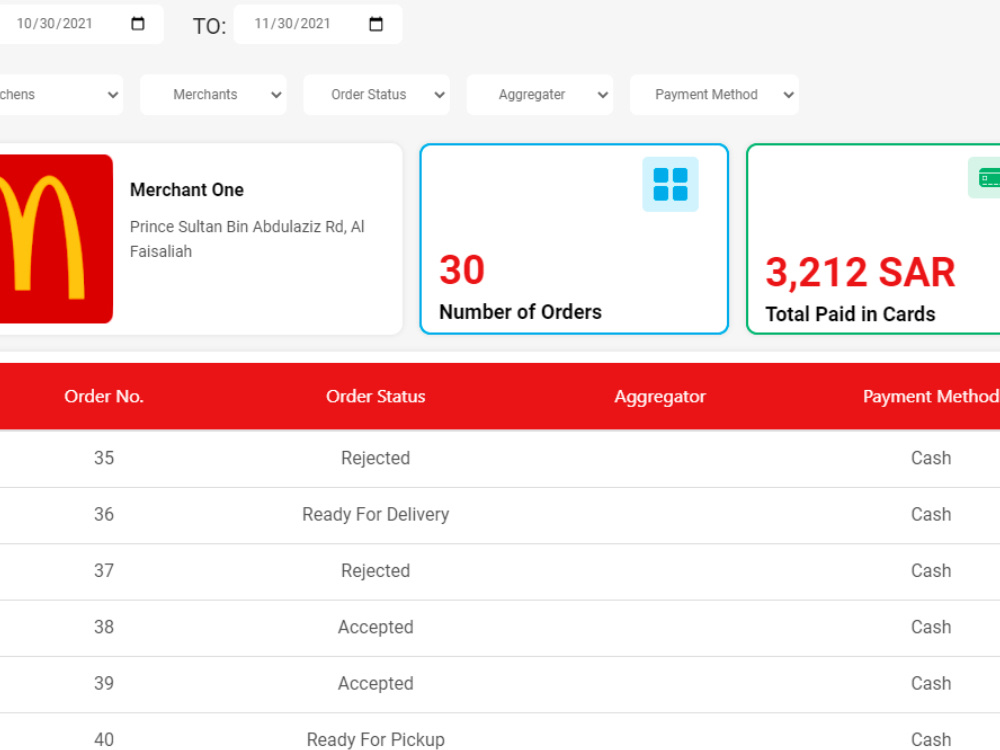
Task: Open calendar picker for 11/30/2021 date
Action: pyautogui.click(x=376, y=24)
